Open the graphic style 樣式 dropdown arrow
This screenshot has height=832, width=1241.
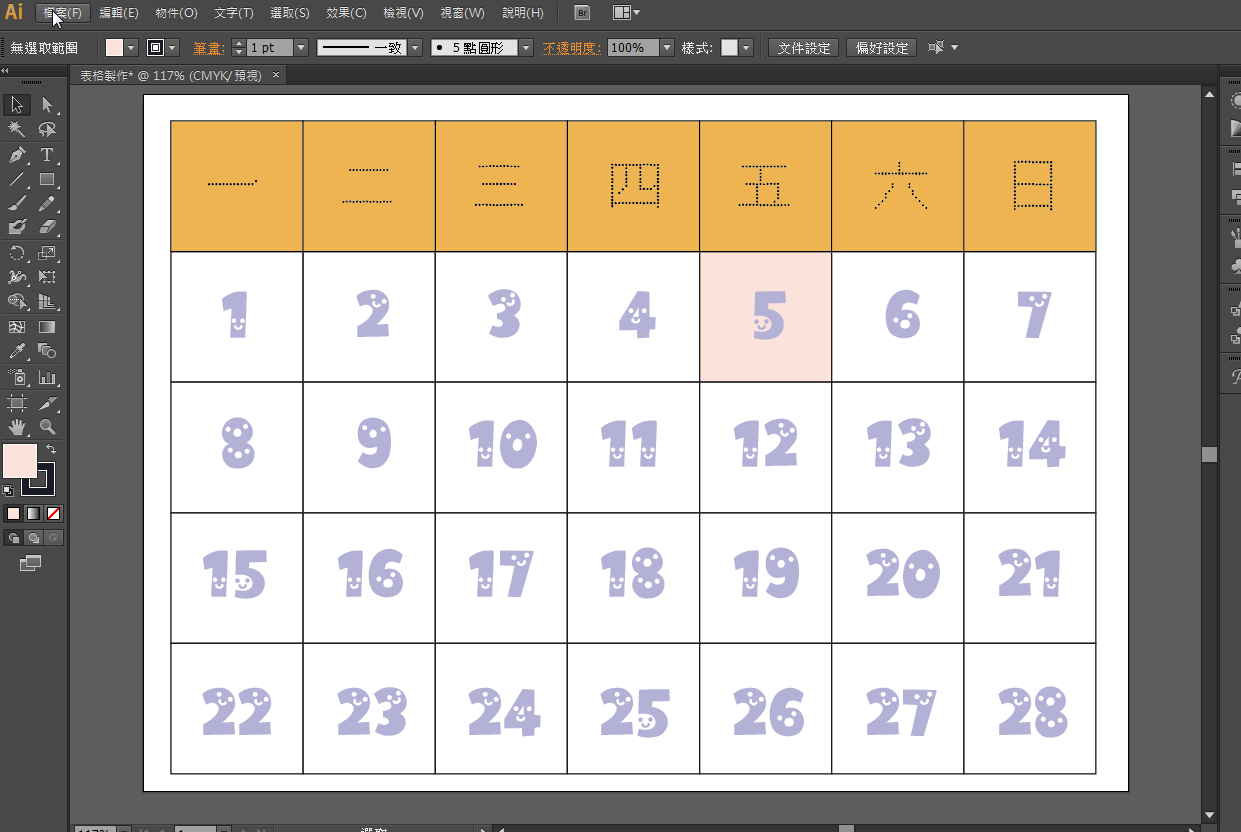(x=746, y=48)
